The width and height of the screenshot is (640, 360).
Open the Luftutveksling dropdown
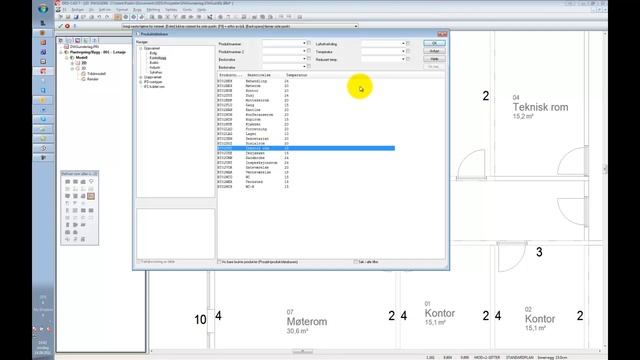[x=403, y=43]
